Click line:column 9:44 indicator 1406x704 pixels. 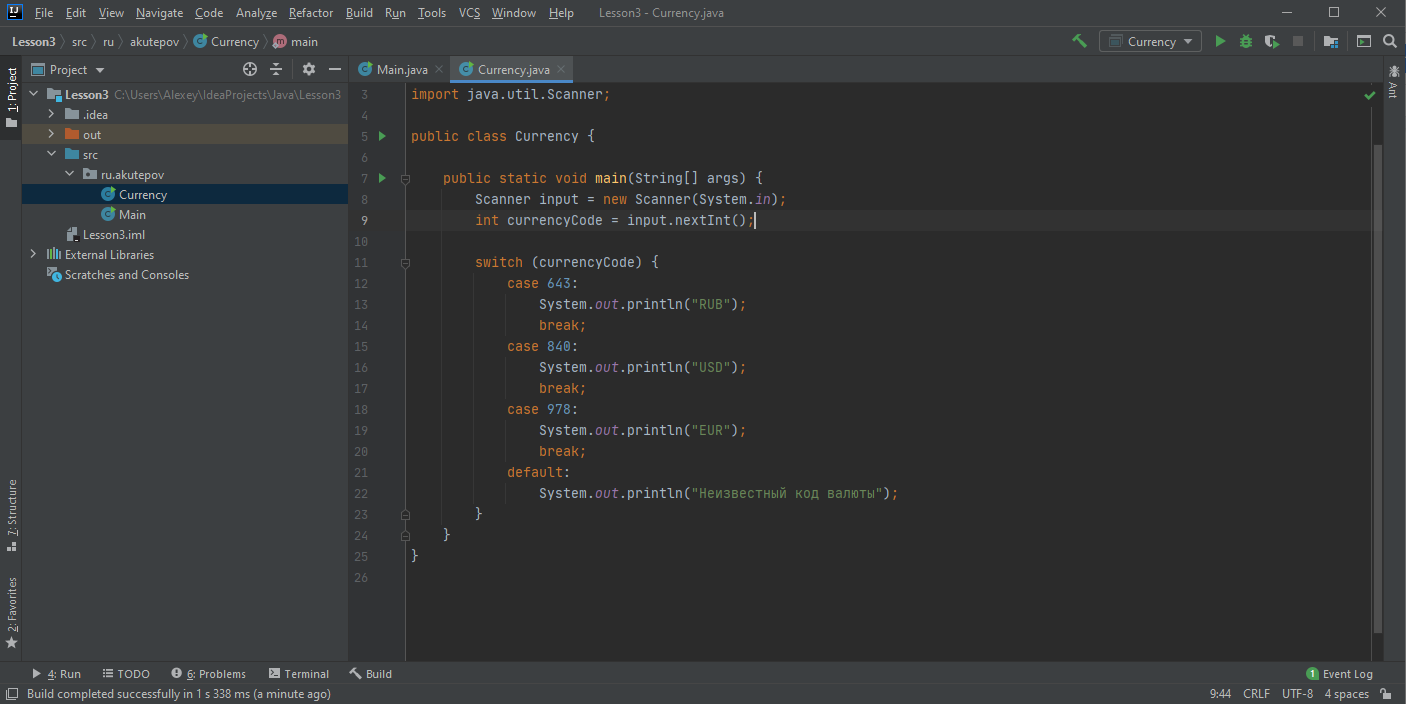tap(1220, 693)
